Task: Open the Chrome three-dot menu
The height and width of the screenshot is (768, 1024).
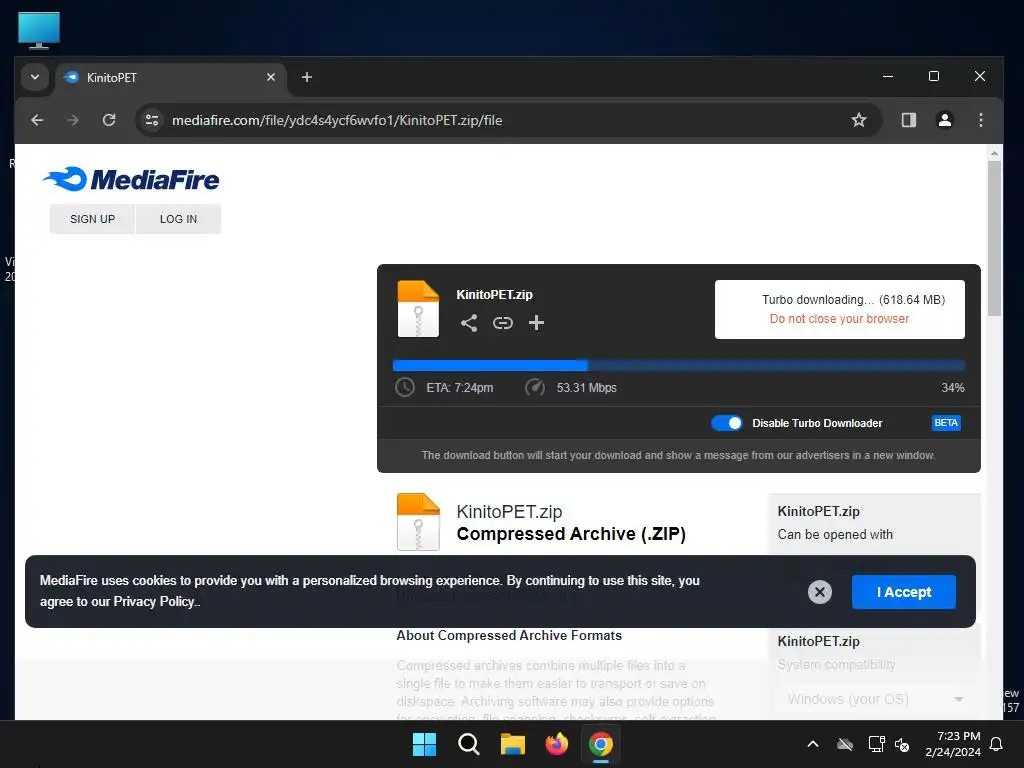Action: point(981,120)
